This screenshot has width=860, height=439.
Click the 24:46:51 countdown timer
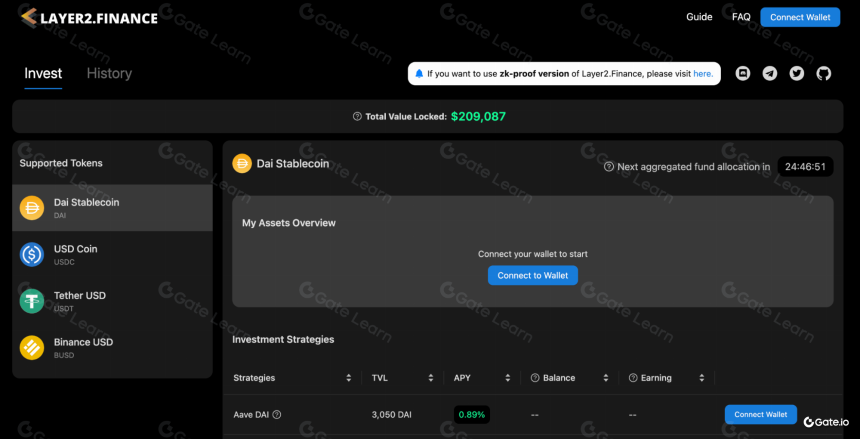pos(805,167)
